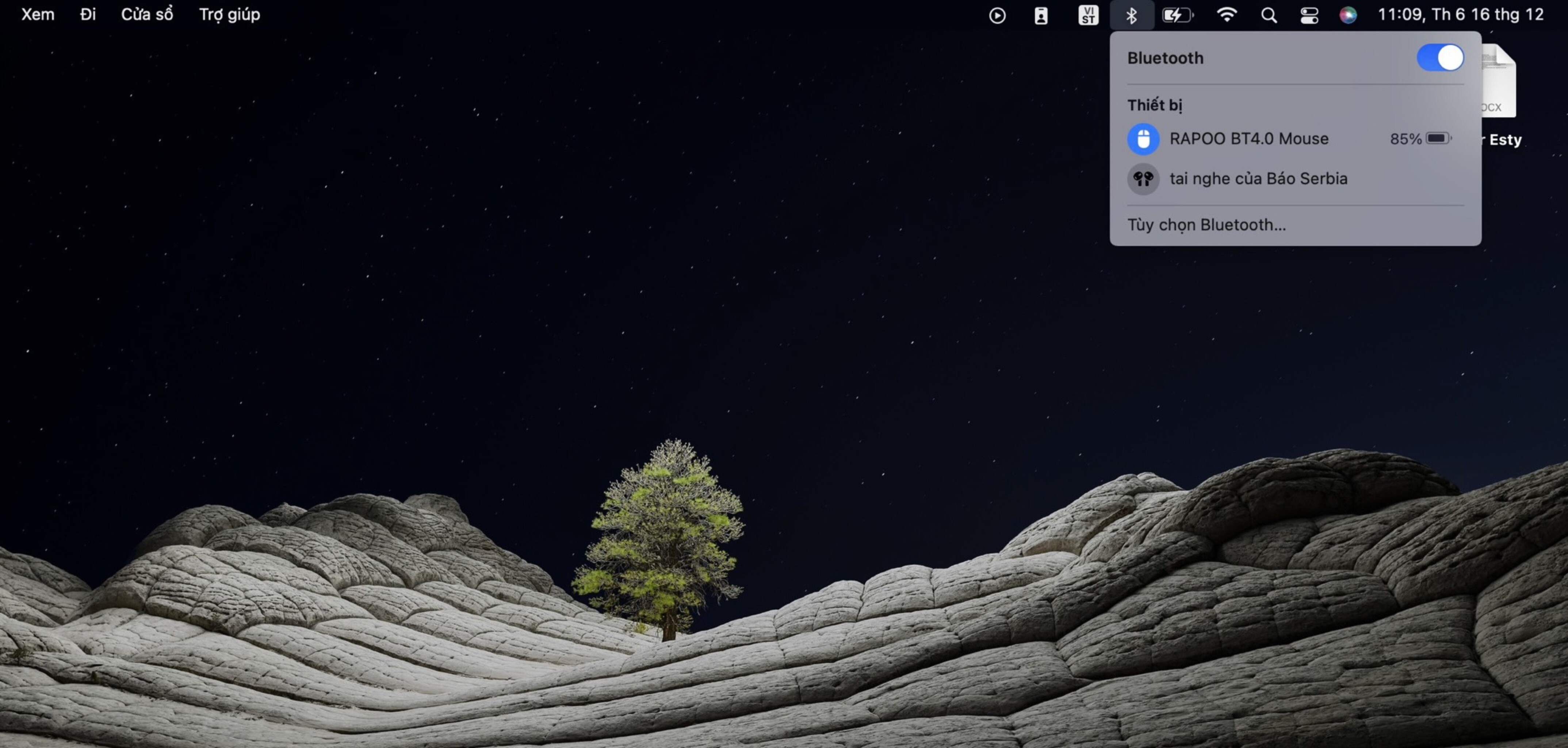Open the Cửa sổ menu
The image size is (1568, 748).
coord(147,15)
